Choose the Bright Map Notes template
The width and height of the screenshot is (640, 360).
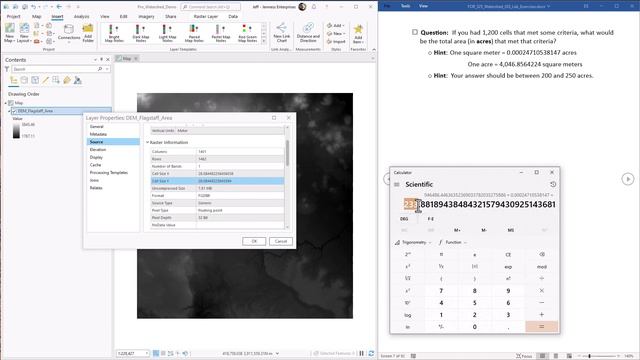(114, 33)
